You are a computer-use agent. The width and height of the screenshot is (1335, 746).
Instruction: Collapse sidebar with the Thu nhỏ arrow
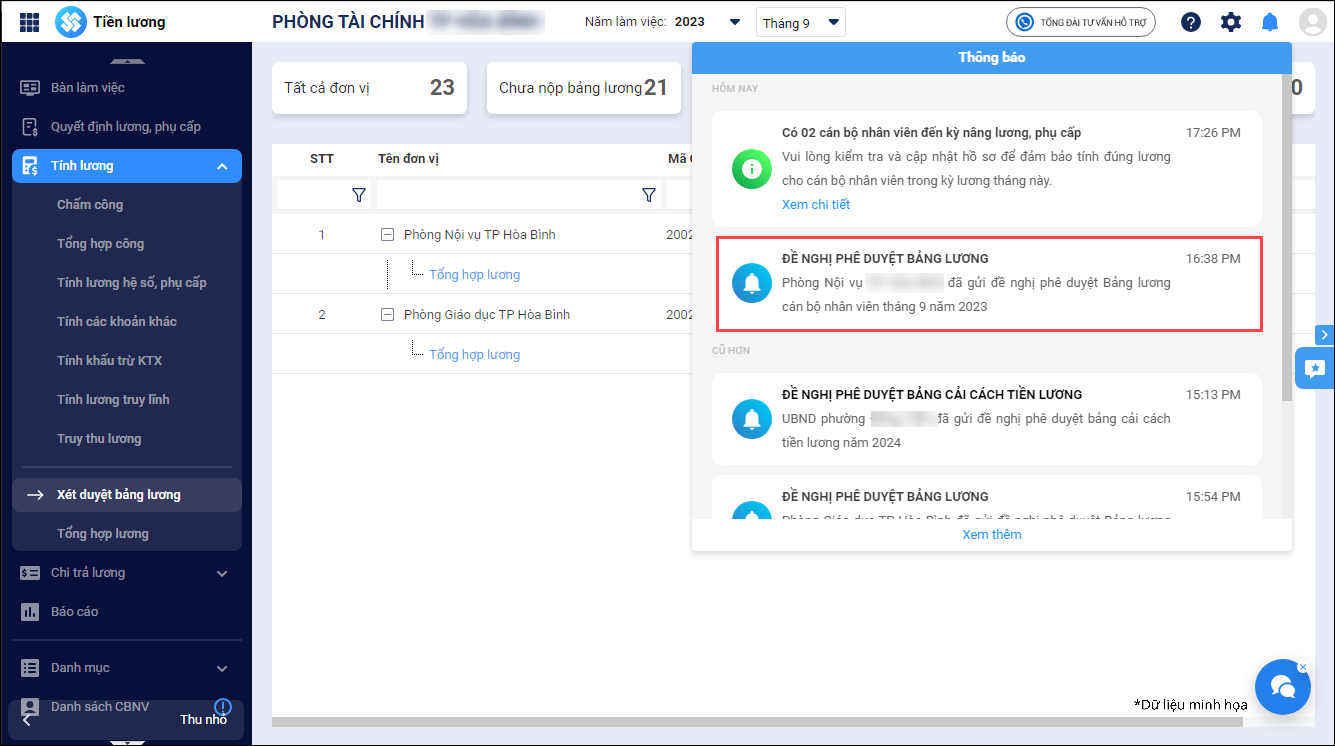click(27, 720)
